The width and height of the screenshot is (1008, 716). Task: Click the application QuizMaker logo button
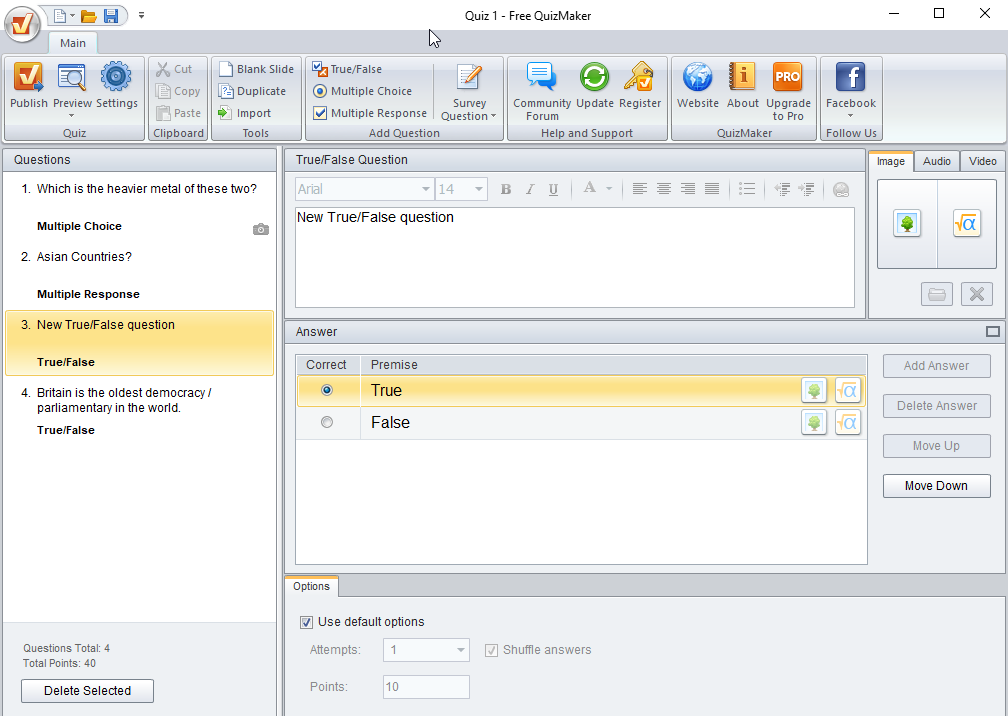pyautogui.click(x=22, y=24)
